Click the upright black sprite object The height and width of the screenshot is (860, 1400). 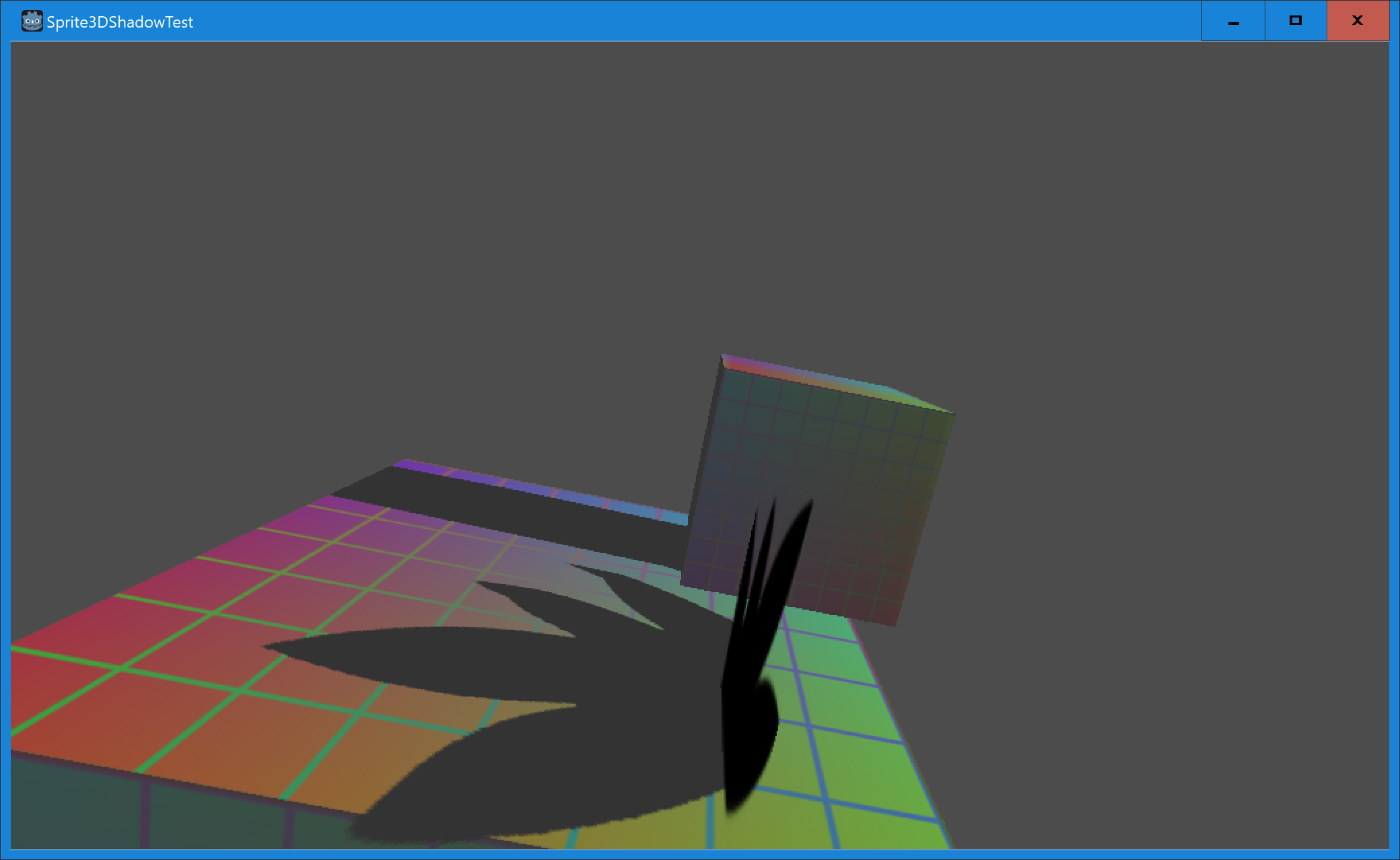[x=747, y=707]
